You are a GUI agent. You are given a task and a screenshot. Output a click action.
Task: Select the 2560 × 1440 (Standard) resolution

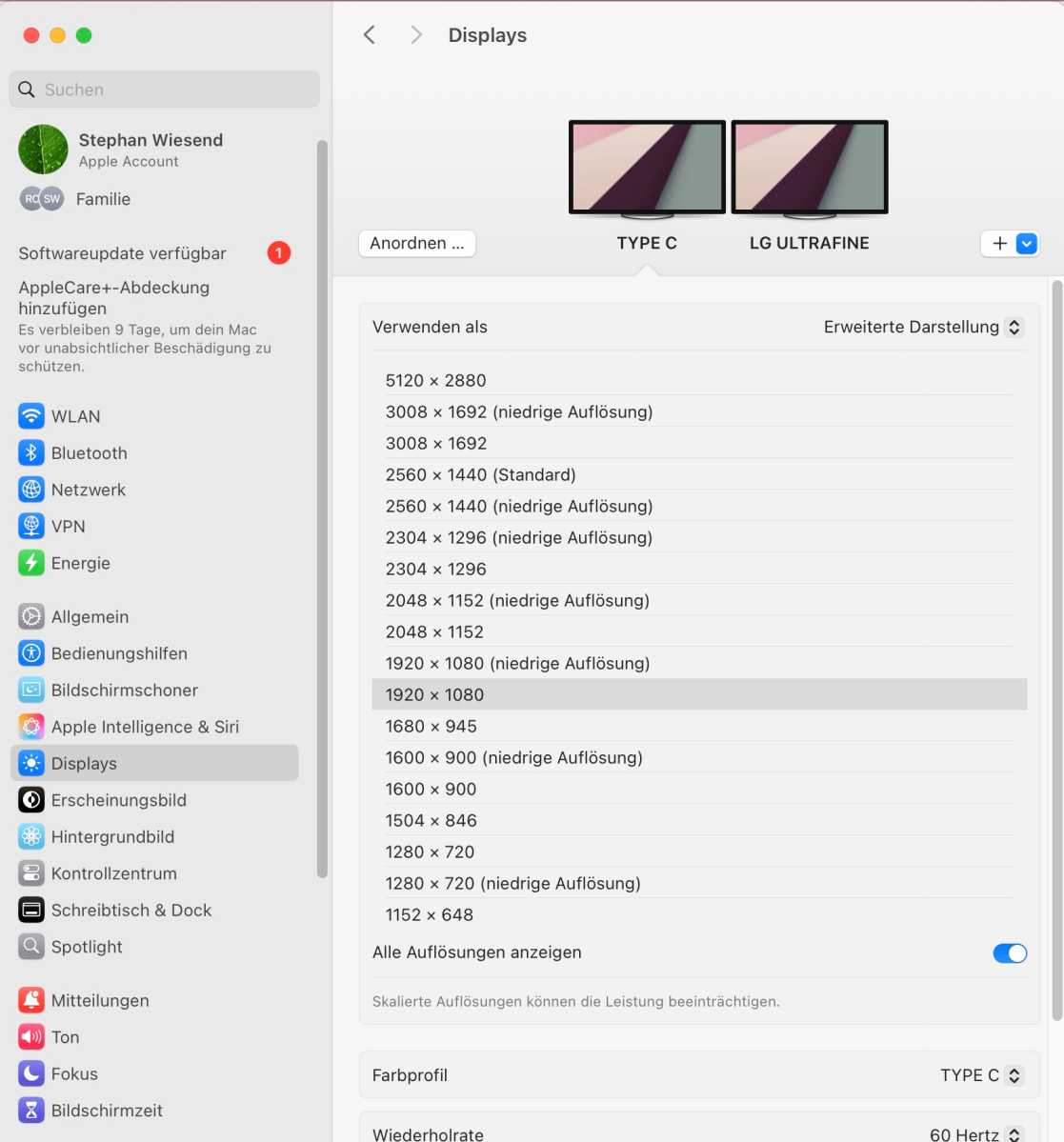pos(480,475)
